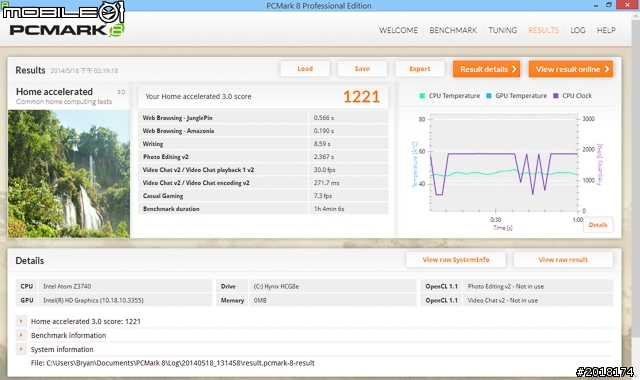
Task: Click the 1221 score value
Action: 361,97
